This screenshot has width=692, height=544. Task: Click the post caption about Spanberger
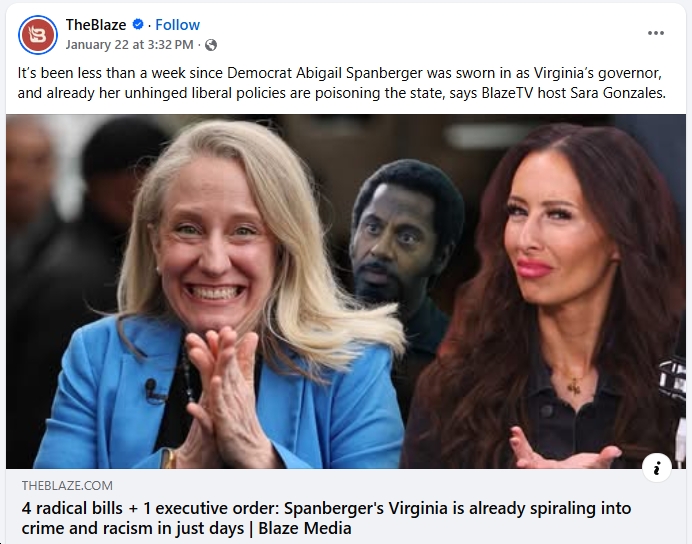pos(342,83)
